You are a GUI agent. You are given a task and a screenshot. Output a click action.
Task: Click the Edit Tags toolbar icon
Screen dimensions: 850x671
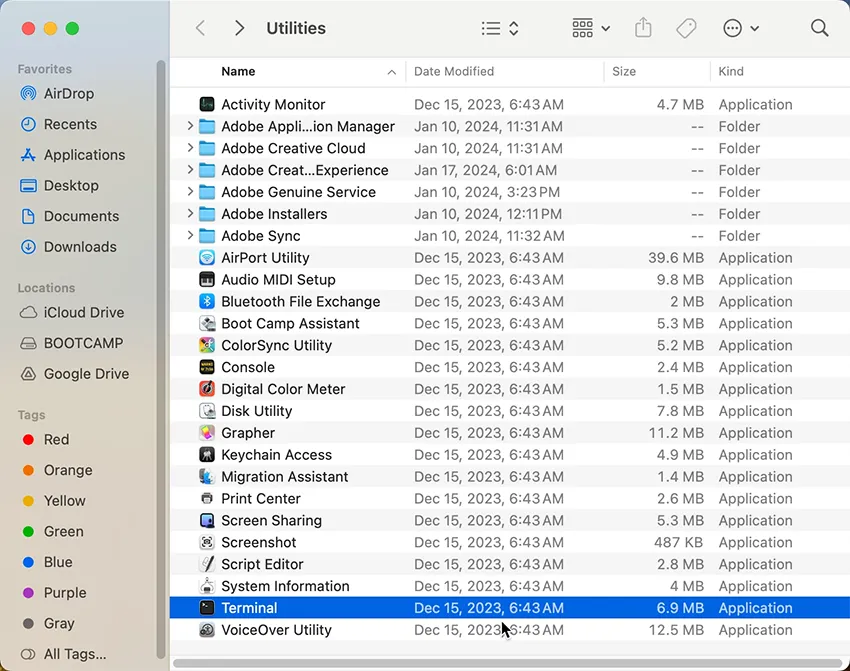[686, 28]
